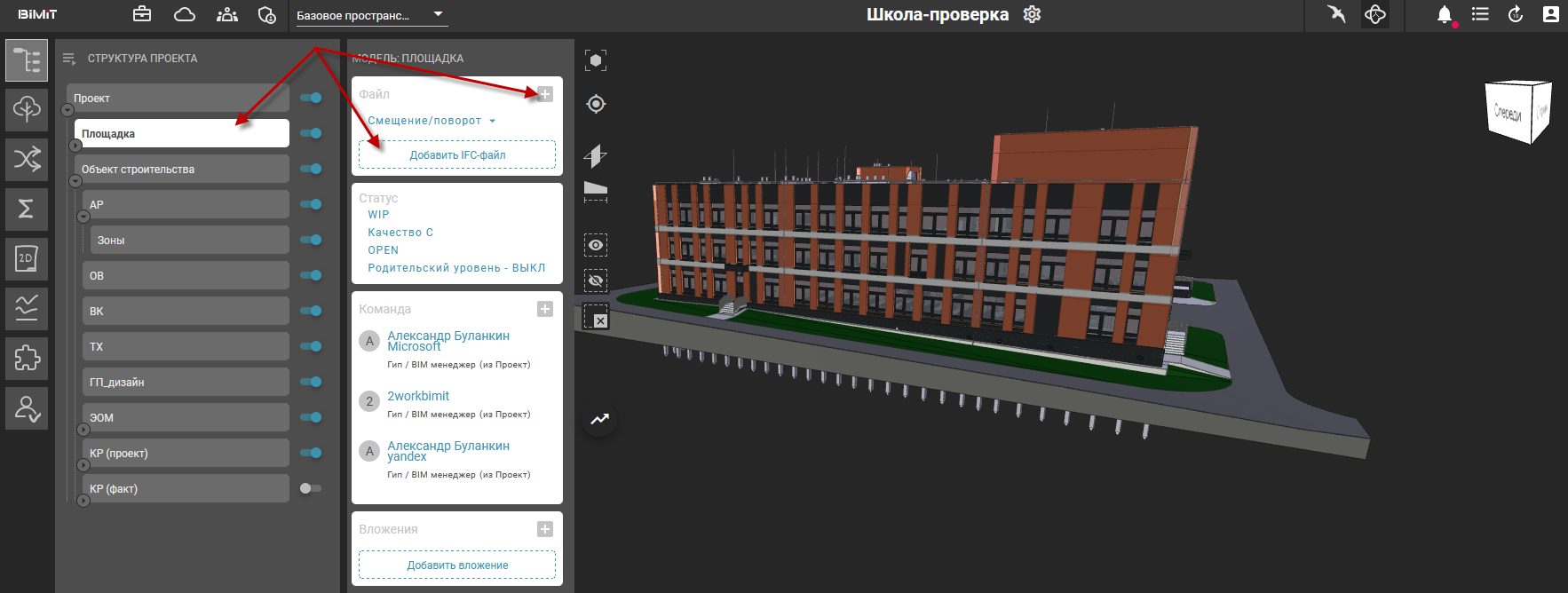The width and height of the screenshot is (1568, 593).
Task: Click Добавить вложение button
Action: 457,565
